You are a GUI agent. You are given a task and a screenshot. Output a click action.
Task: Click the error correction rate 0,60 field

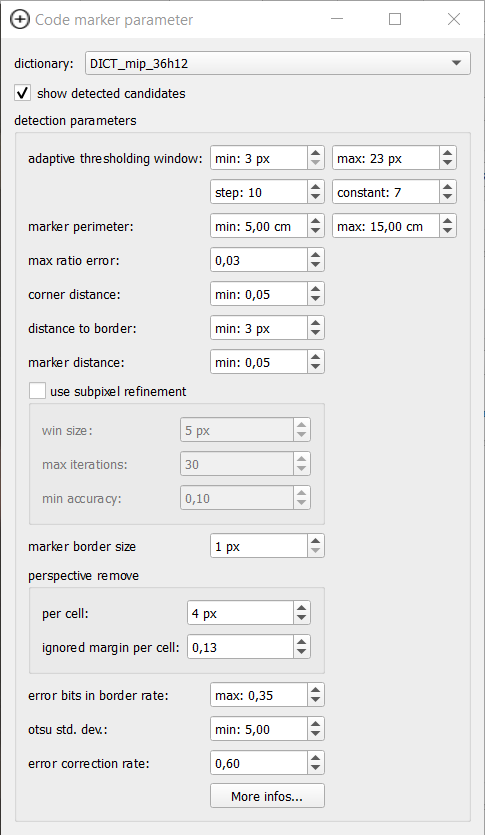(x=259, y=764)
